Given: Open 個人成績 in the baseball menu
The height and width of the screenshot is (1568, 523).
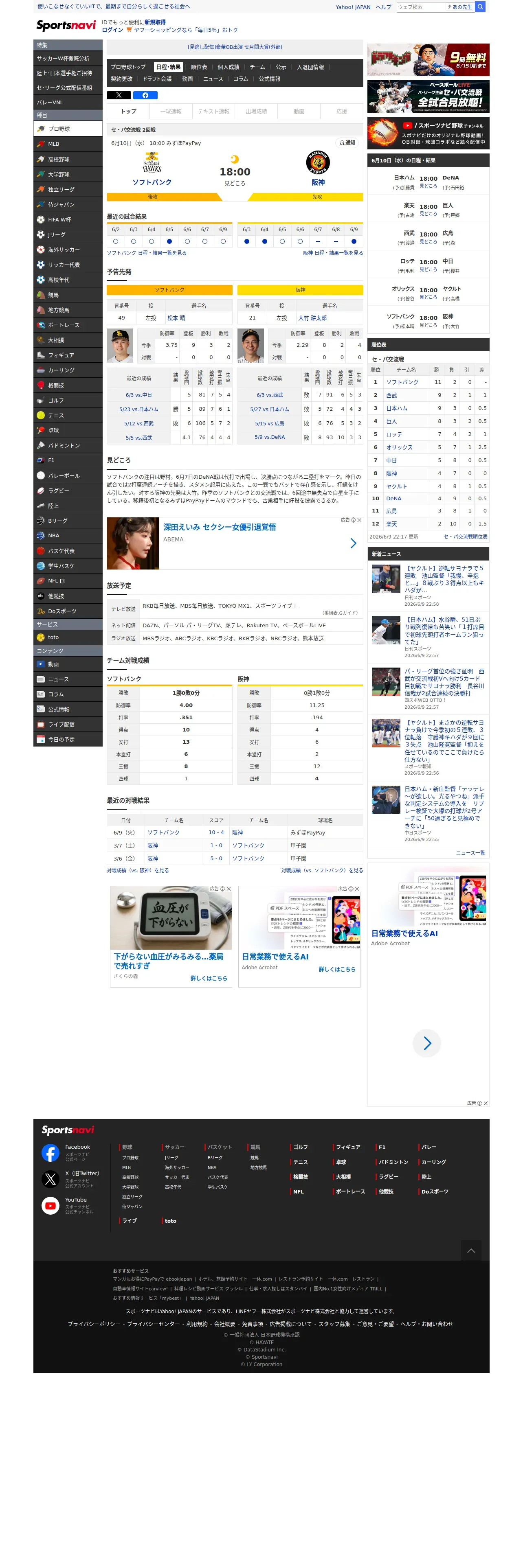Looking at the screenshot, I should [229, 67].
